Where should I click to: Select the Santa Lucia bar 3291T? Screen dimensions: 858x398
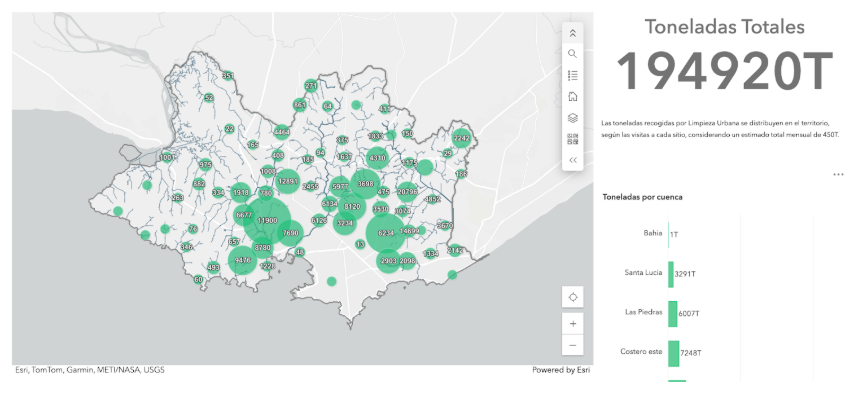point(670,273)
